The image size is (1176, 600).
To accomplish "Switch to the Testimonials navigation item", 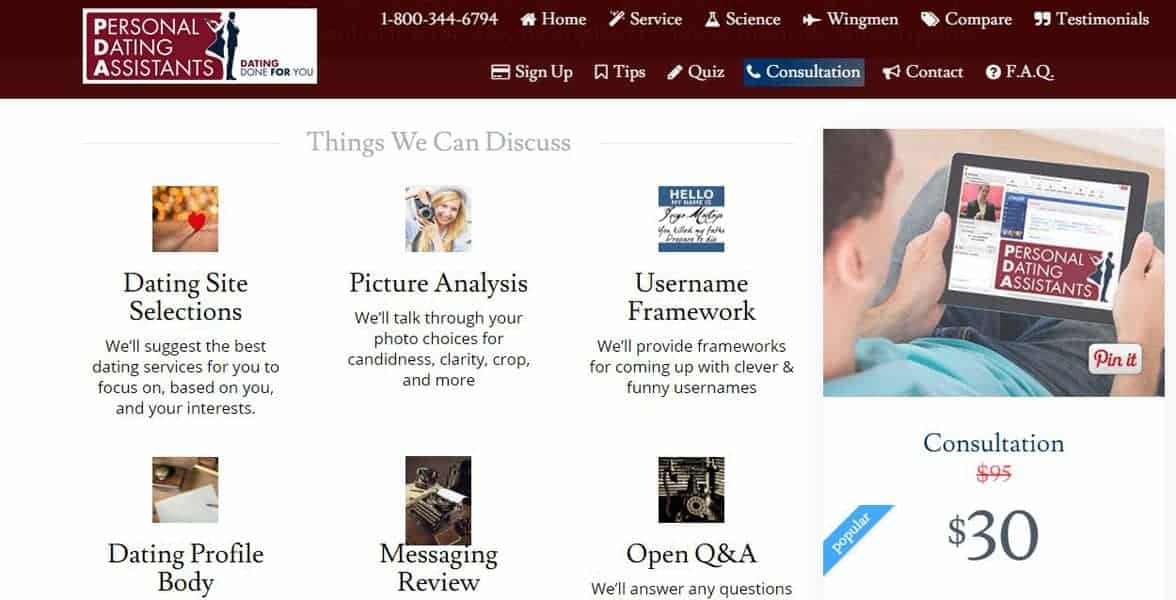I will (x=1091, y=19).
